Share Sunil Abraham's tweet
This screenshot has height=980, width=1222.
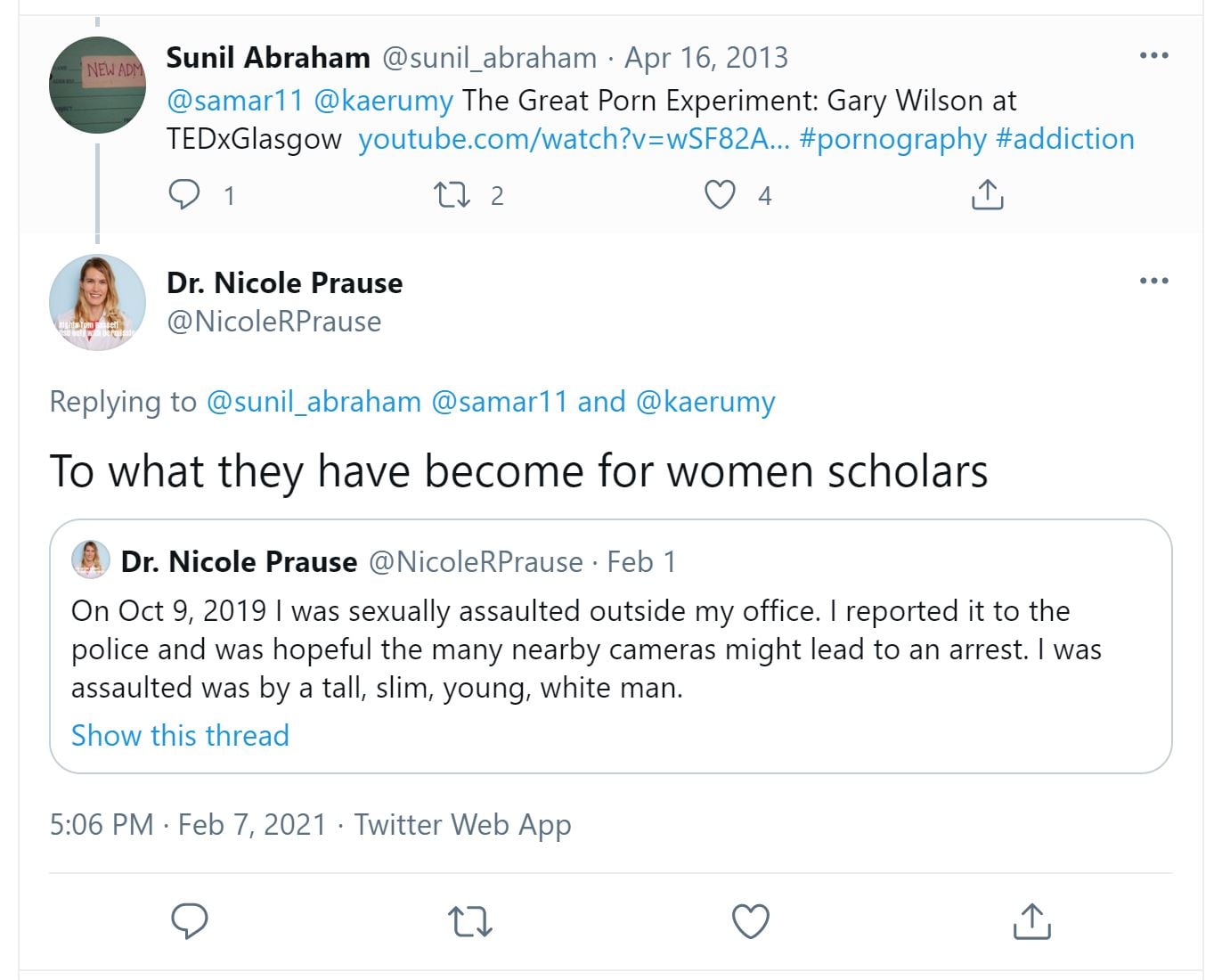tap(987, 194)
